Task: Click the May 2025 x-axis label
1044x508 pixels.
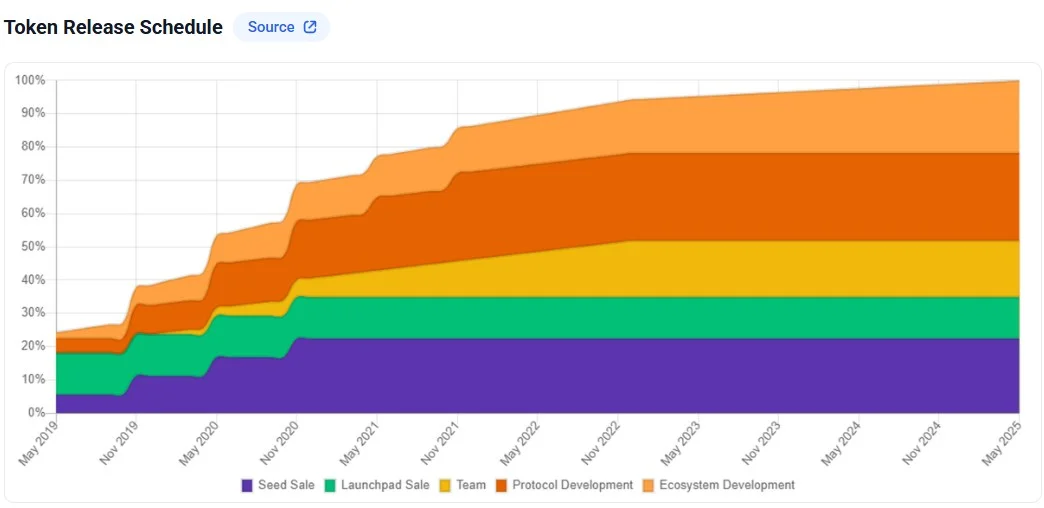Action: pyautogui.click(x=1001, y=444)
